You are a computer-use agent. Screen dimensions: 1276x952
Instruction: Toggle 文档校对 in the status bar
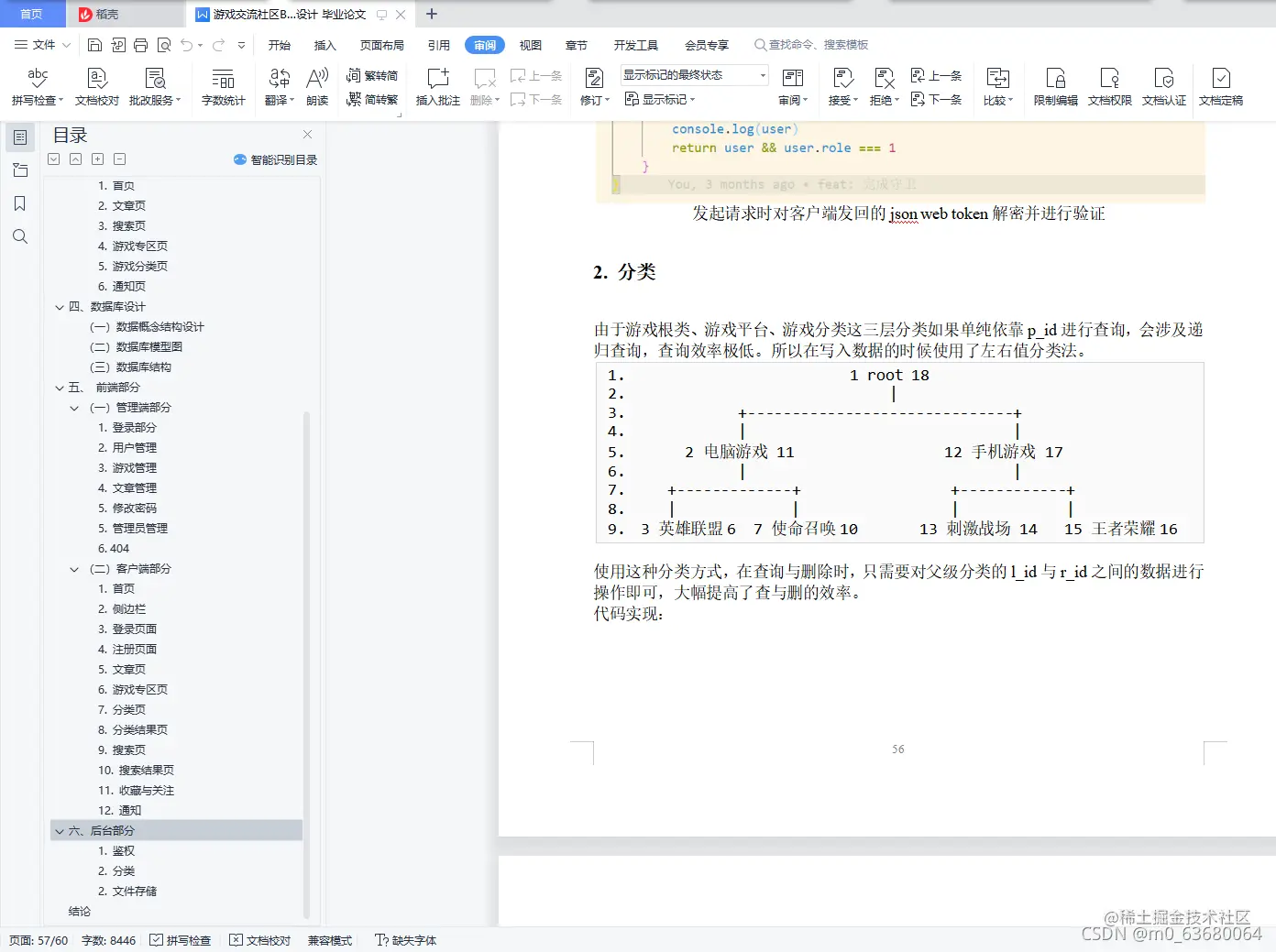[260, 940]
